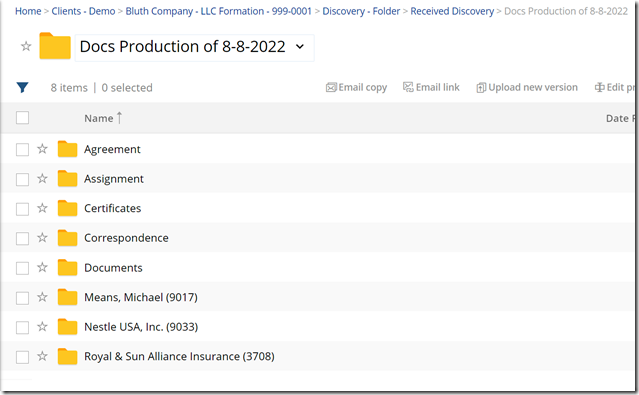This screenshot has height=395, width=639.
Task: Click the Documents row folder icon
Action: [x=67, y=267]
